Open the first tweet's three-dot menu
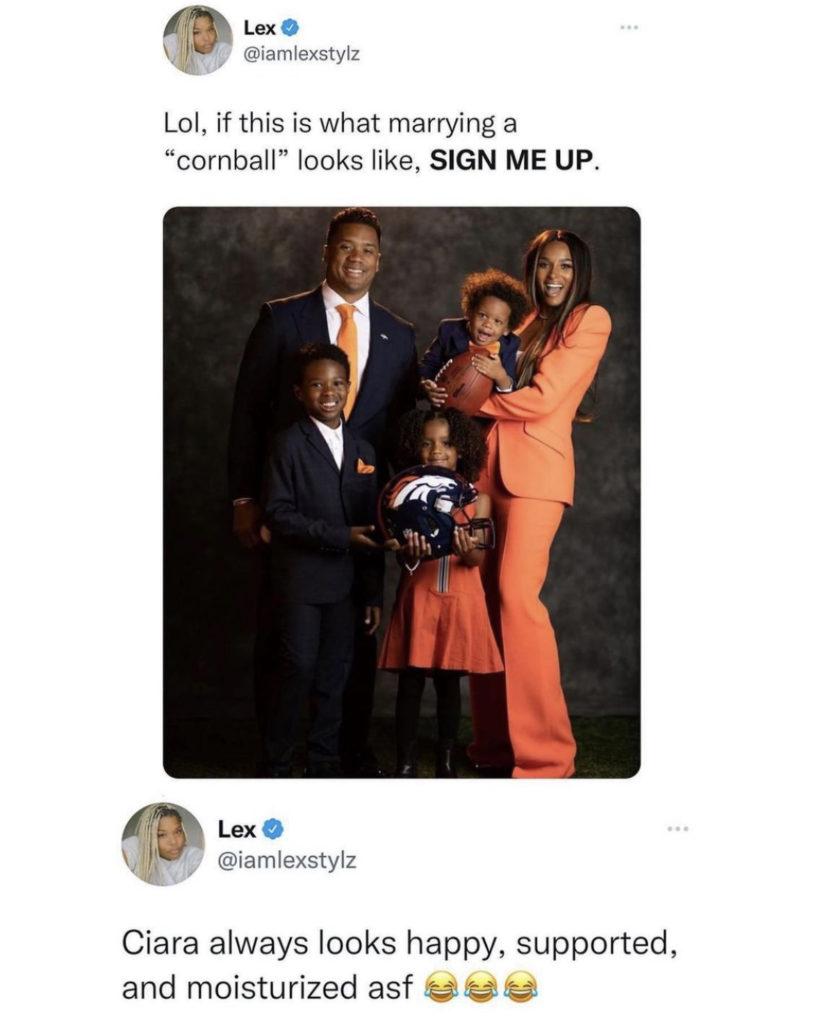813x1024 pixels. tap(630, 27)
